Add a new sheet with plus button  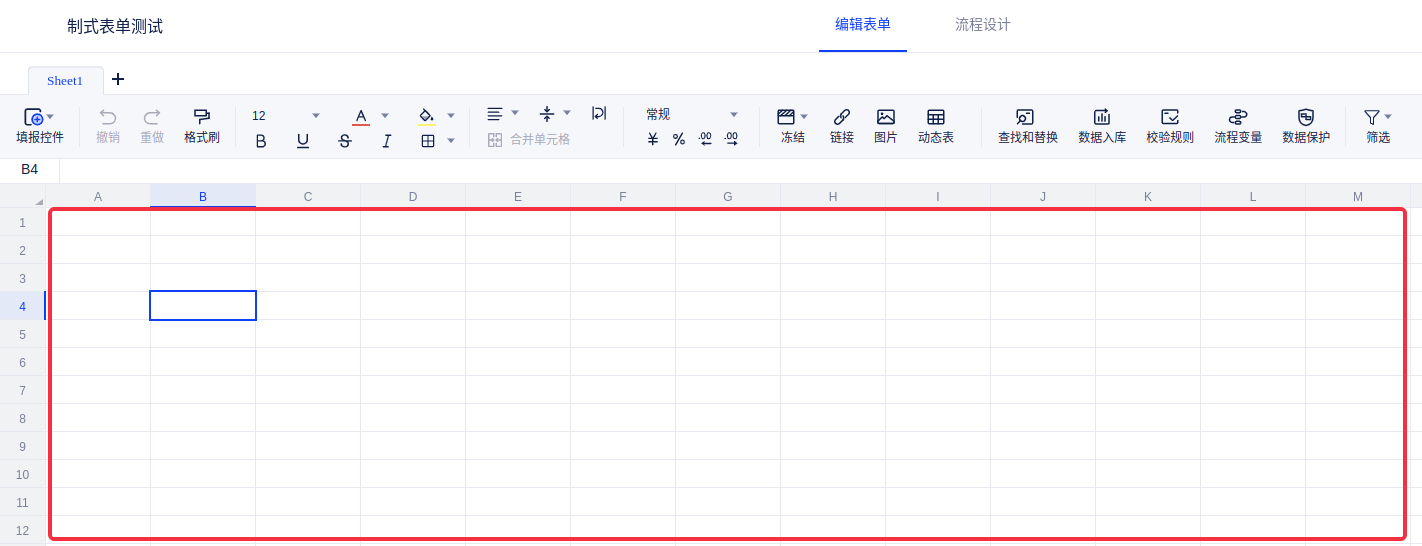point(118,79)
